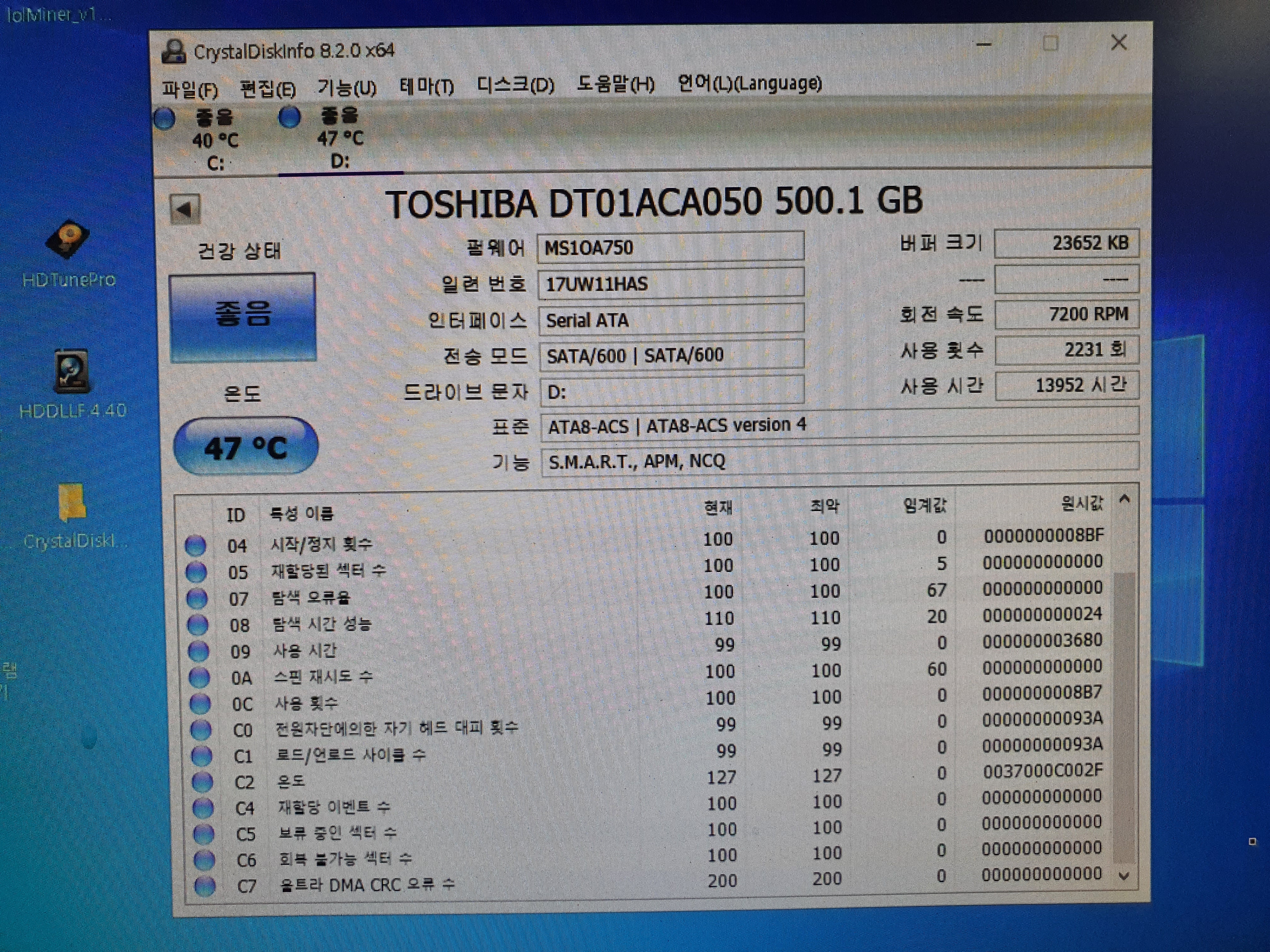Switch to the D: disk tab at 47 °C

[x=340, y=138]
